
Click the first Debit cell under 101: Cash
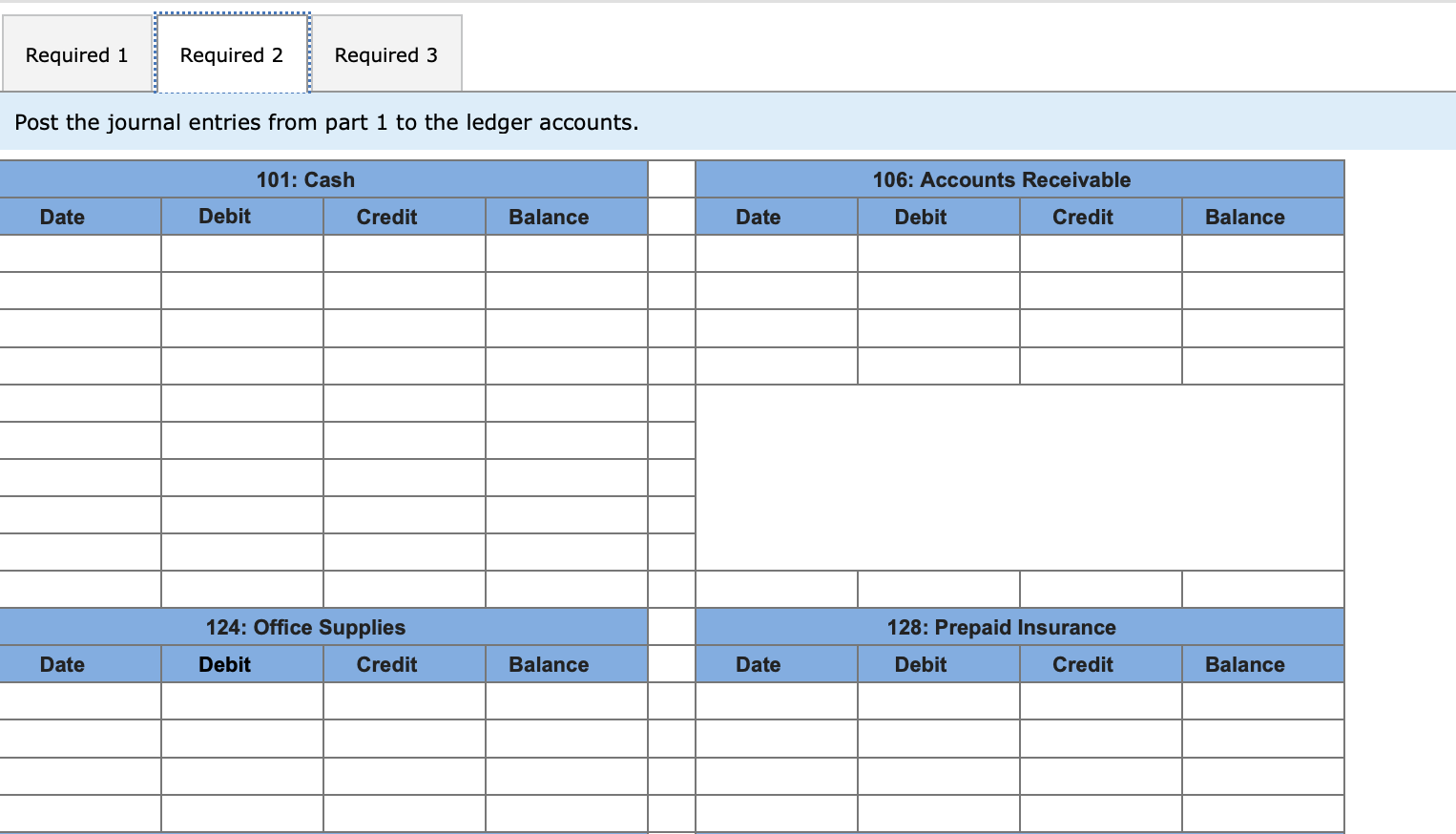point(241,253)
